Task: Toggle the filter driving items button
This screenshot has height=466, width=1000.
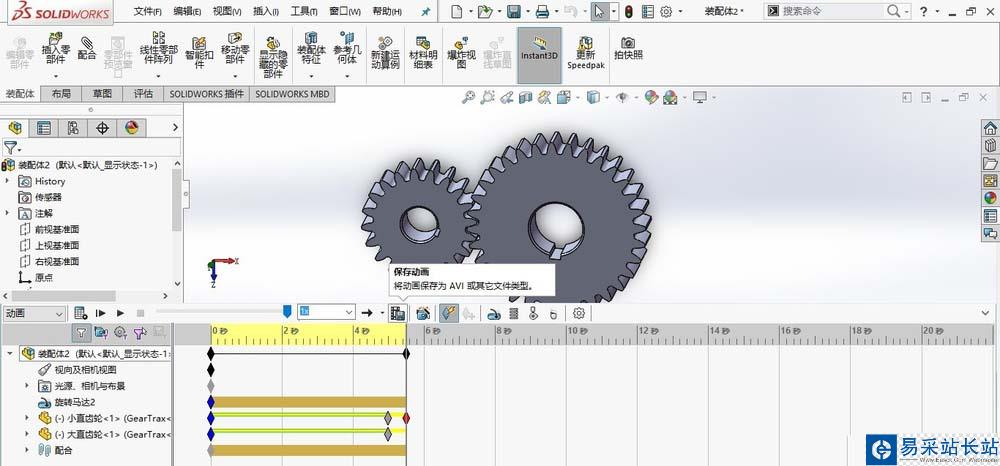Action: tap(120, 332)
